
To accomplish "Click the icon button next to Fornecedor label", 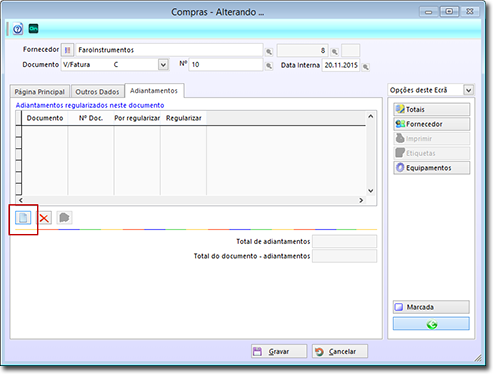I will click(x=68, y=50).
